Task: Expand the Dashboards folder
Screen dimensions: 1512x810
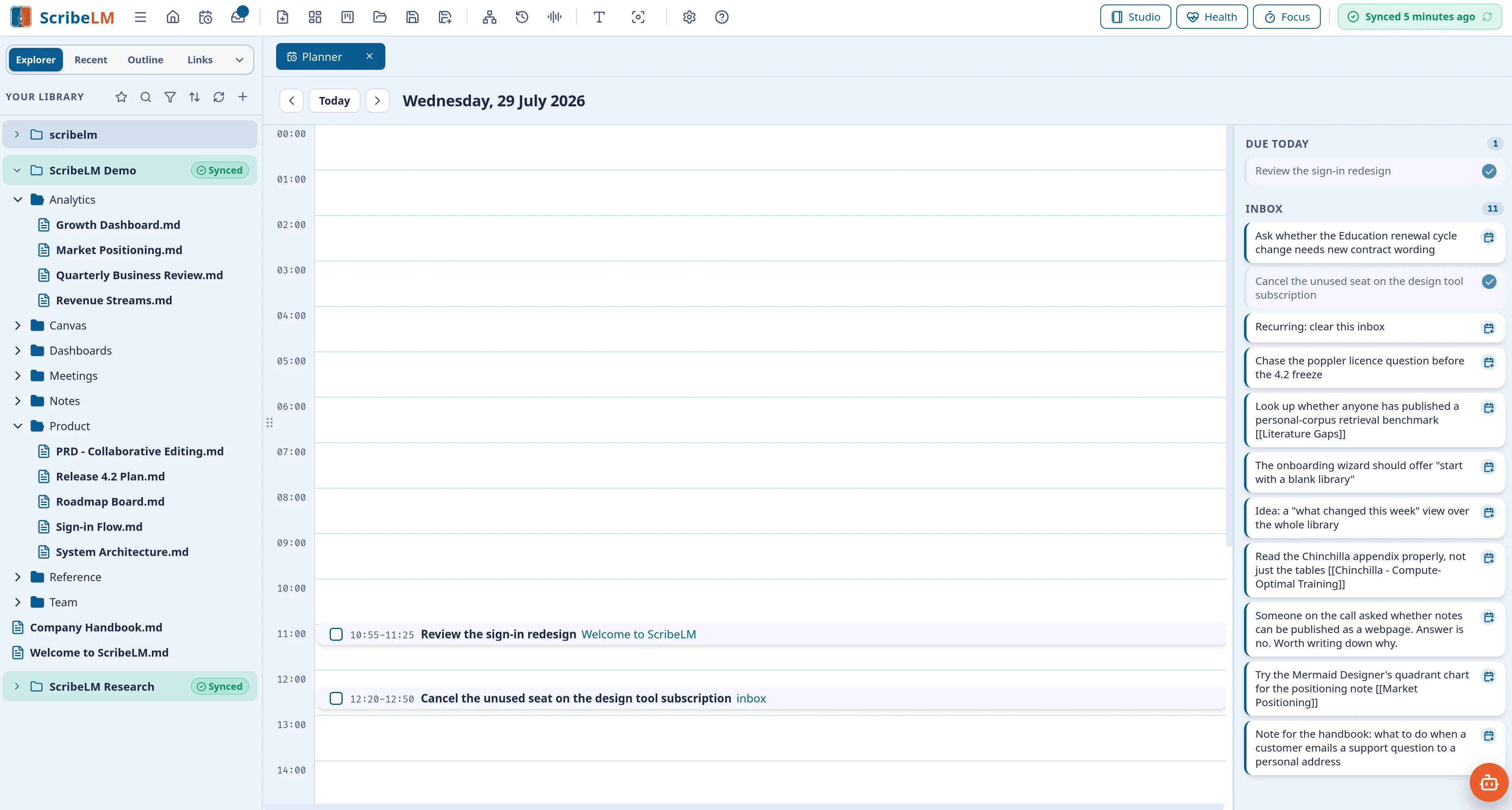Action: click(x=17, y=351)
